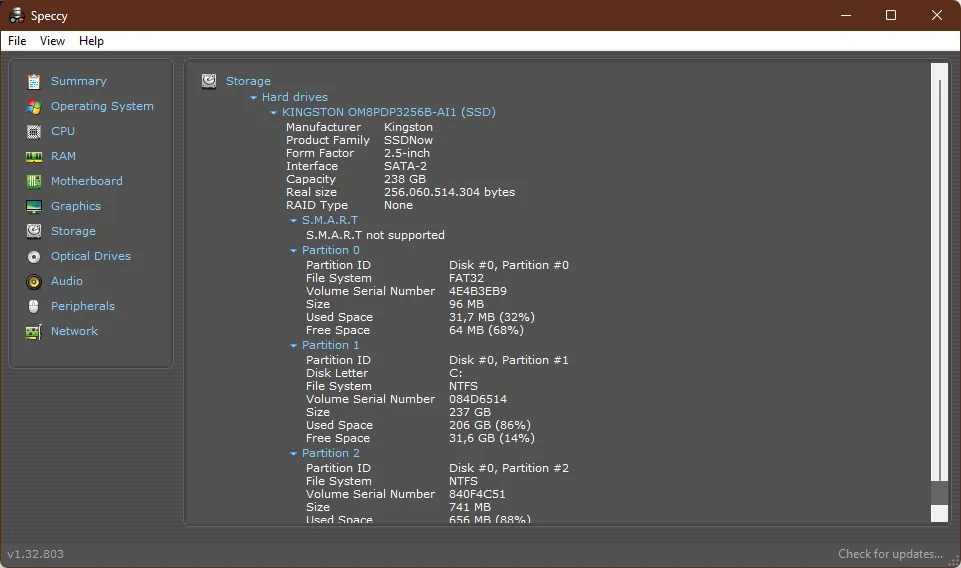Click the Check for updates link

coord(890,554)
